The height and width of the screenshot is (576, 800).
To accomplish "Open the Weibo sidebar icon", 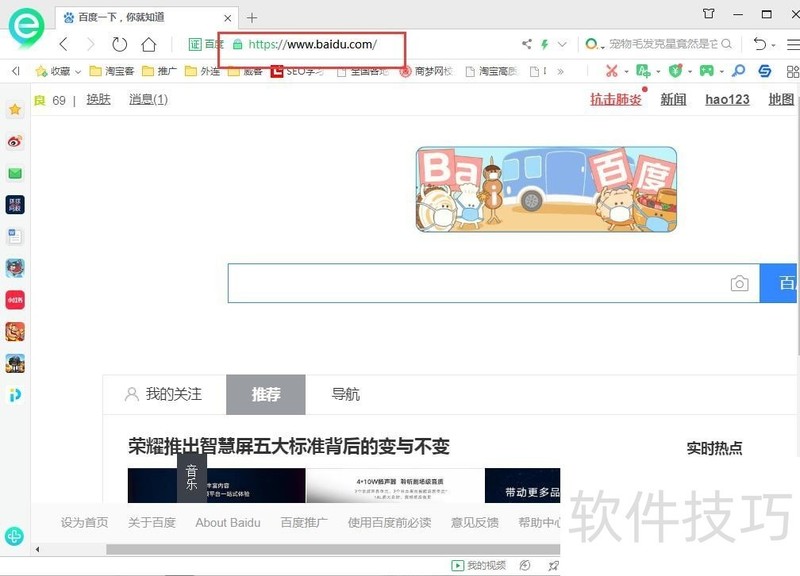I will coord(15,141).
